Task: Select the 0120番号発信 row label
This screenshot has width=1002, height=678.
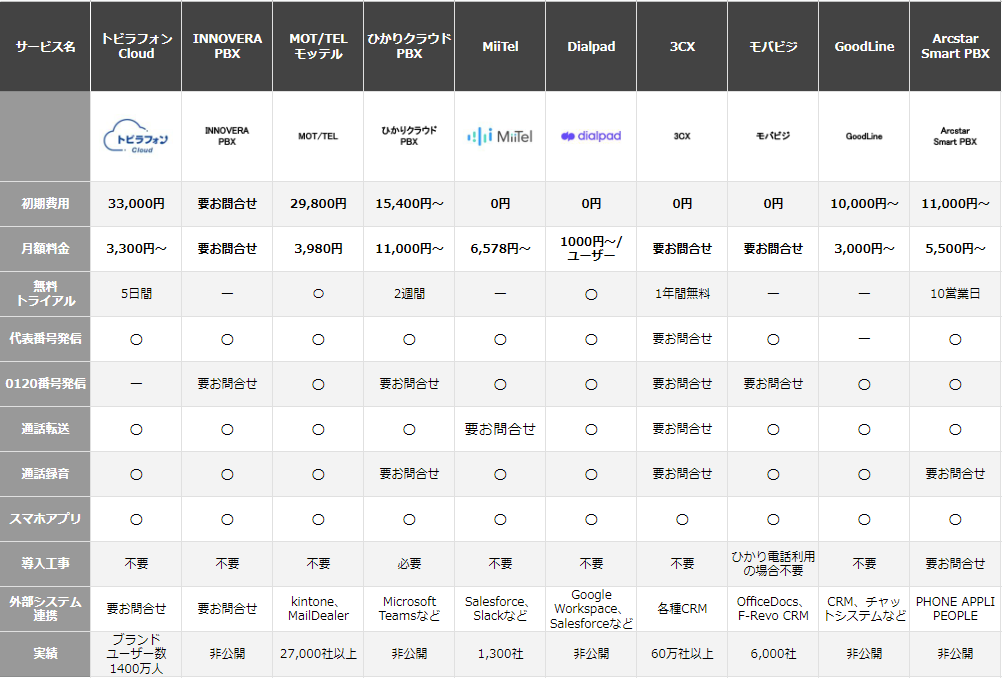Action: (x=45, y=383)
